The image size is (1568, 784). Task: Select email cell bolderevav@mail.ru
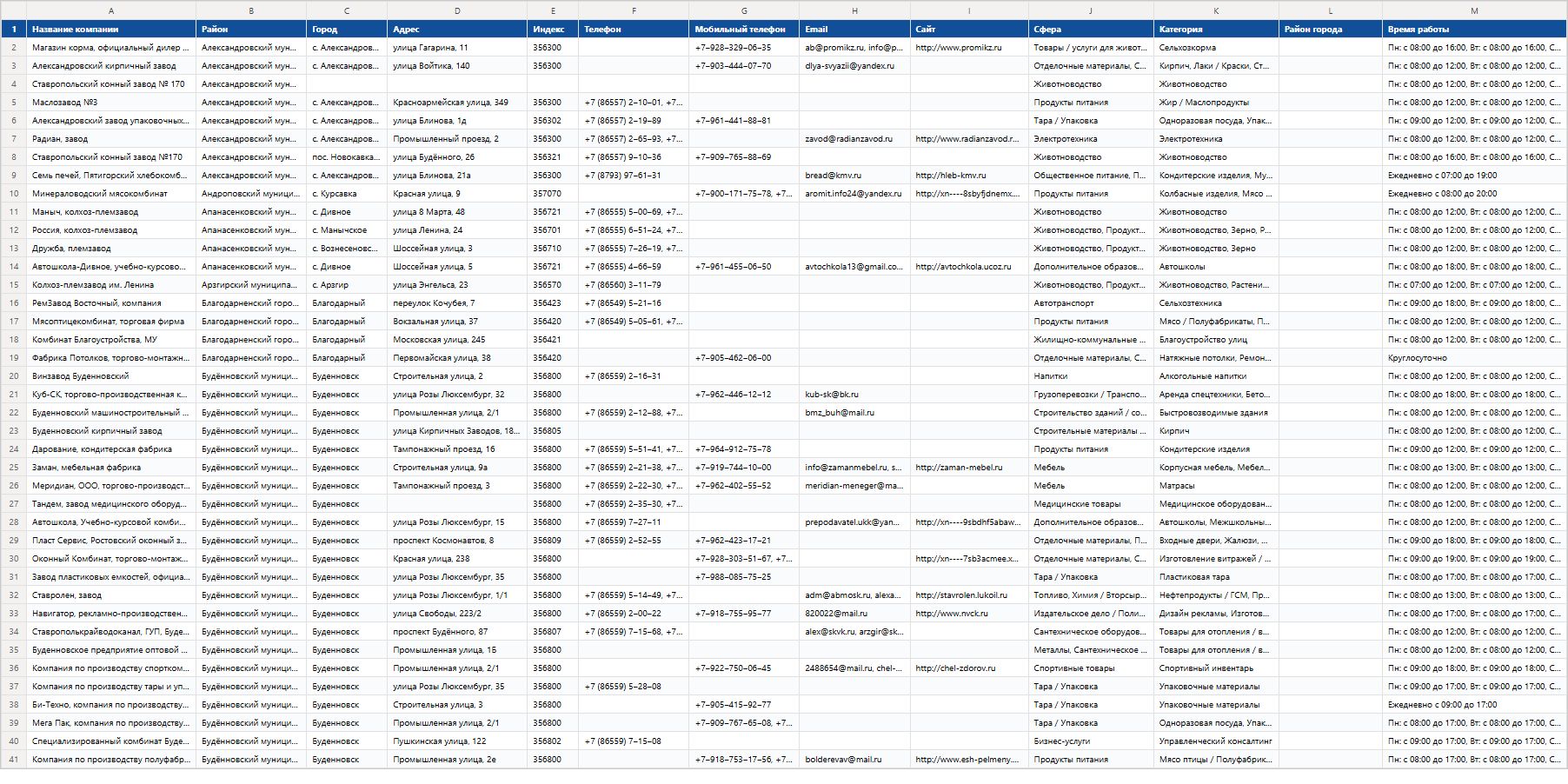pos(854,760)
